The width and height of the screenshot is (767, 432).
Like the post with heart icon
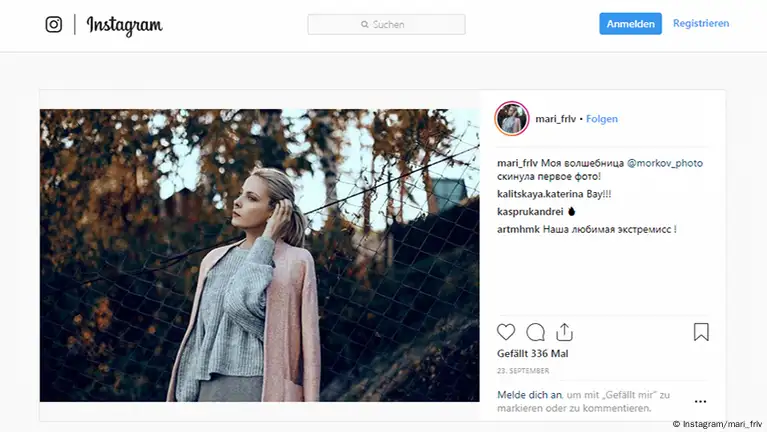pyautogui.click(x=506, y=332)
